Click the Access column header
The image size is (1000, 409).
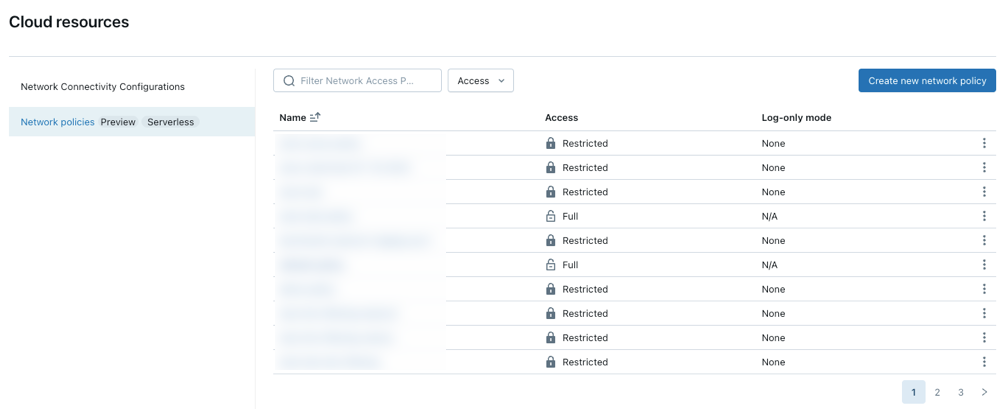tap(561, 117)
